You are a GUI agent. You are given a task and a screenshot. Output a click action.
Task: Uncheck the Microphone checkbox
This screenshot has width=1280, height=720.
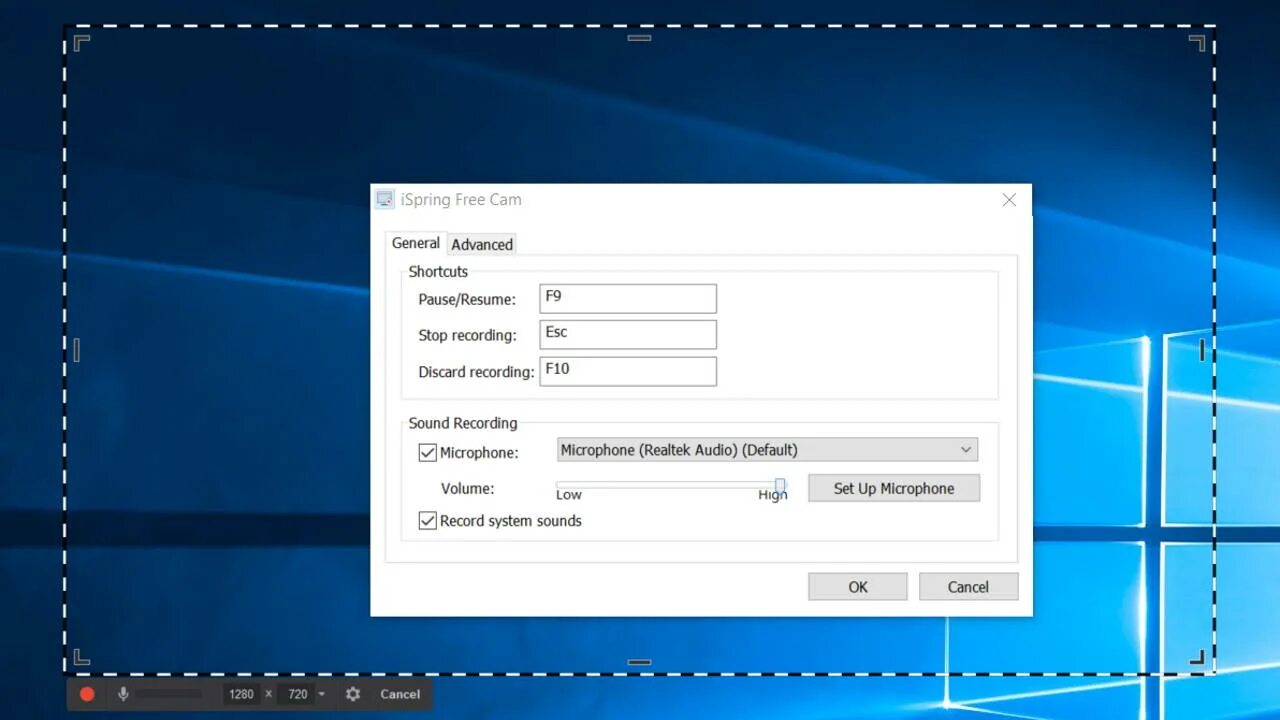pos(428,453)
